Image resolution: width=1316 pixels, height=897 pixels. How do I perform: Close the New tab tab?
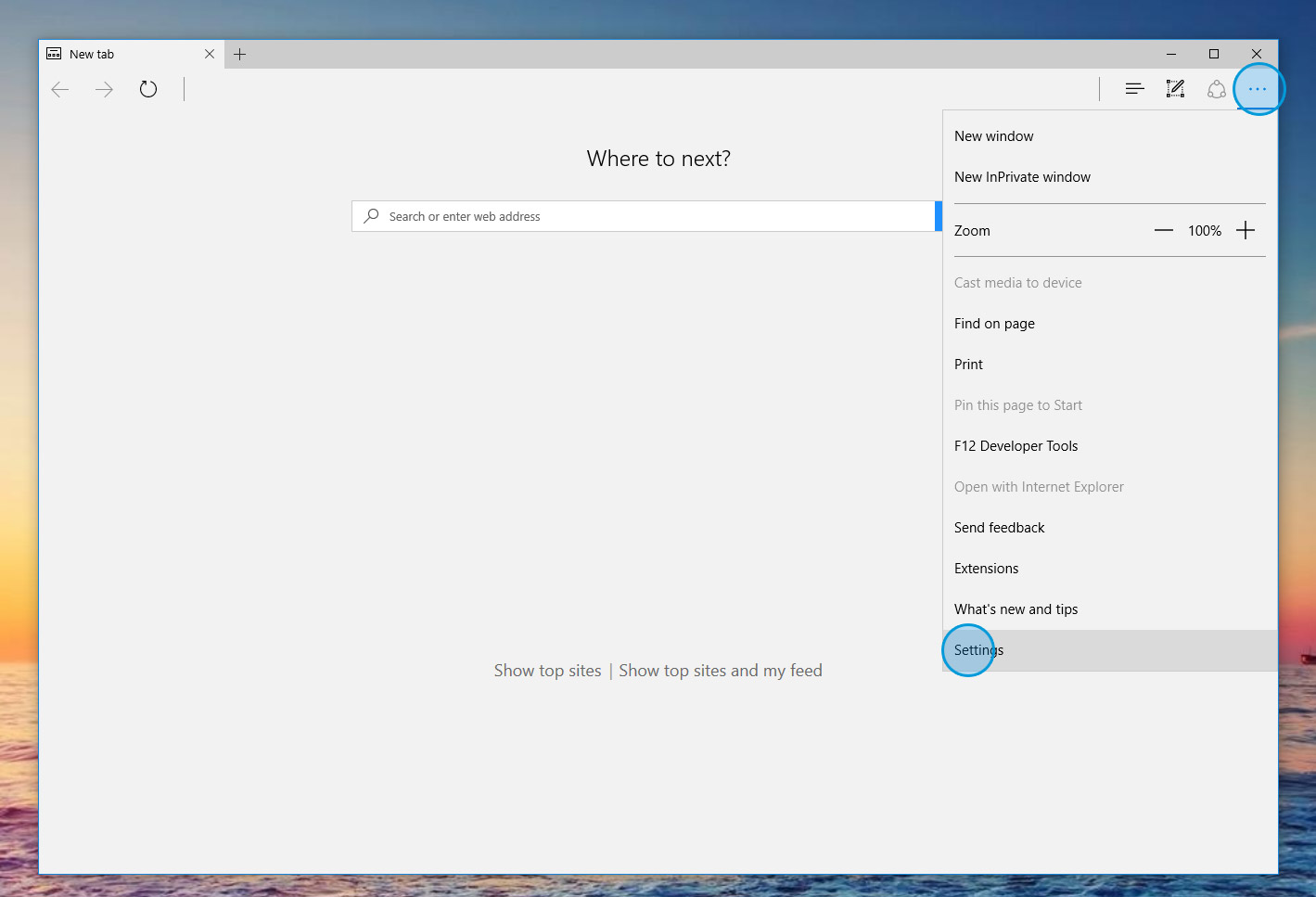pyautogui.click(x=210, y=54)
